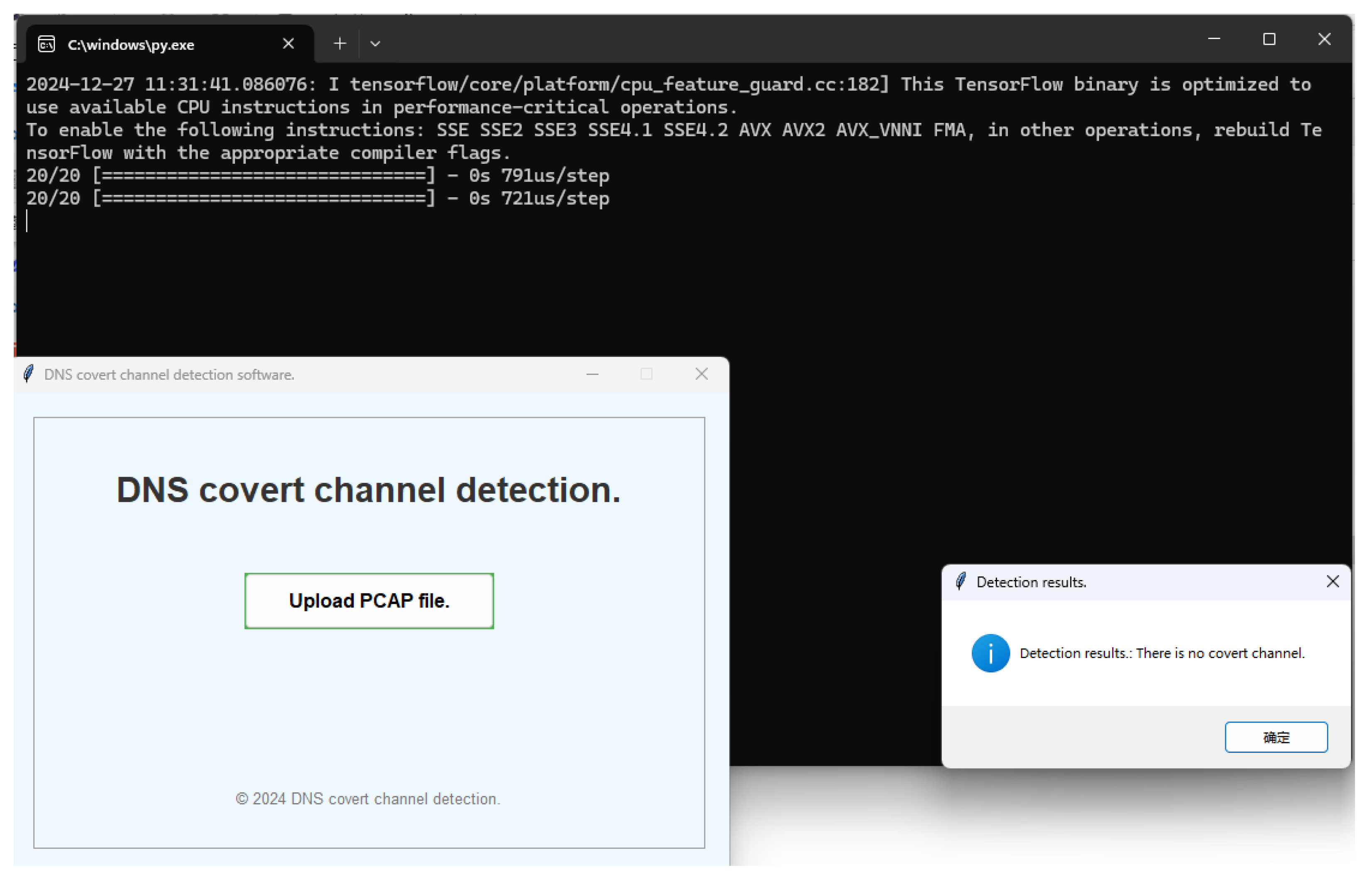Click the 'To enable the following instructions' log line
The width and height of the screenshot is (1372, 875).
click(x=674, y=141)
